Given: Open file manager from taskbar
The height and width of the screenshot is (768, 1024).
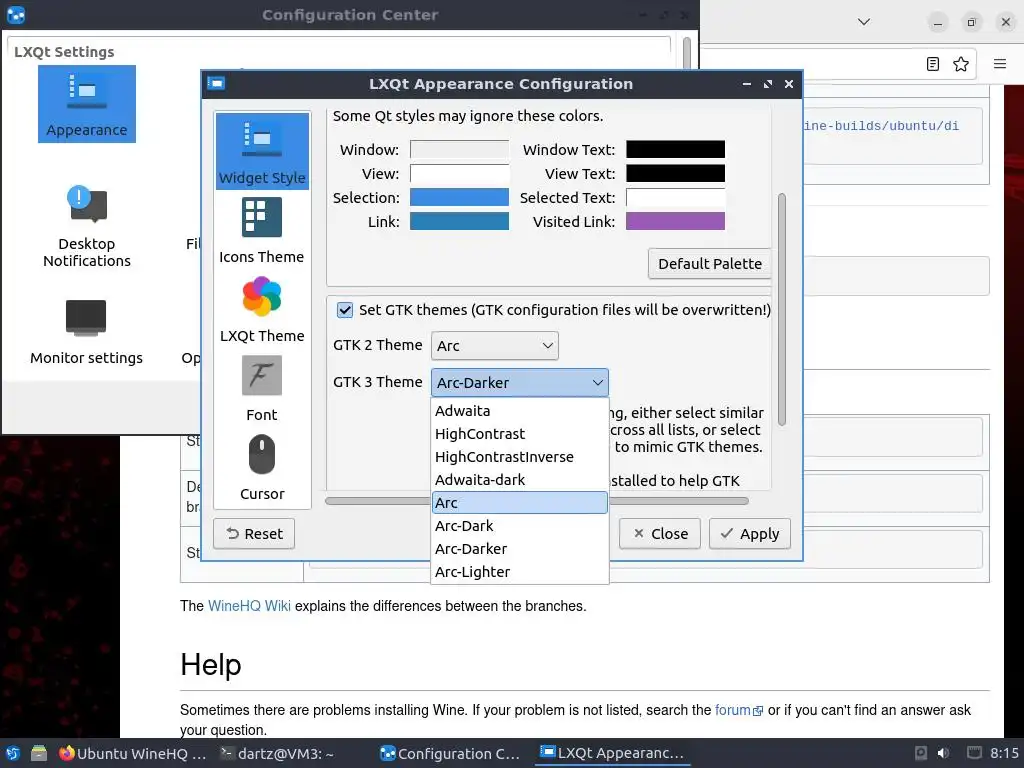Looking at the screenshot, I should pos(39,754).
